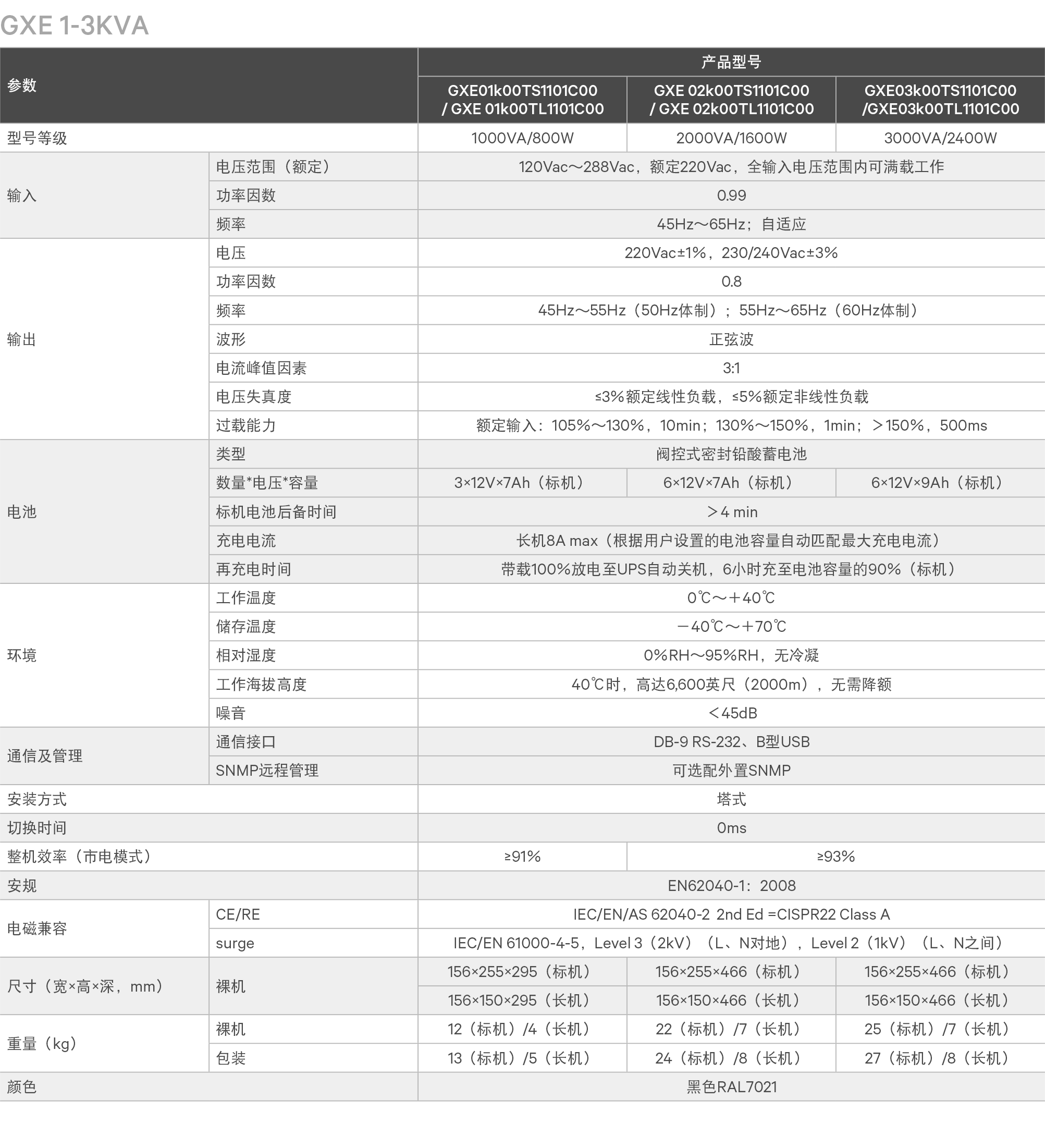Image resolution: width=1045 pixels, height=1148 pixels.
Task: Click the －40℃～+70℃ storage temperature
Action: [731, 626]
